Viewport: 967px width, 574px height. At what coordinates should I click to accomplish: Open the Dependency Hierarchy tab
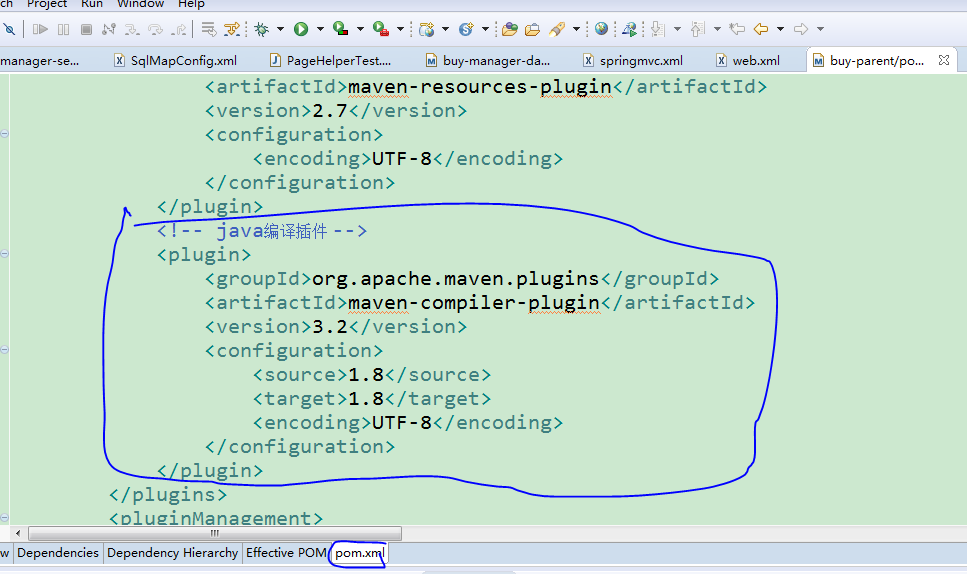click(173, 552)
